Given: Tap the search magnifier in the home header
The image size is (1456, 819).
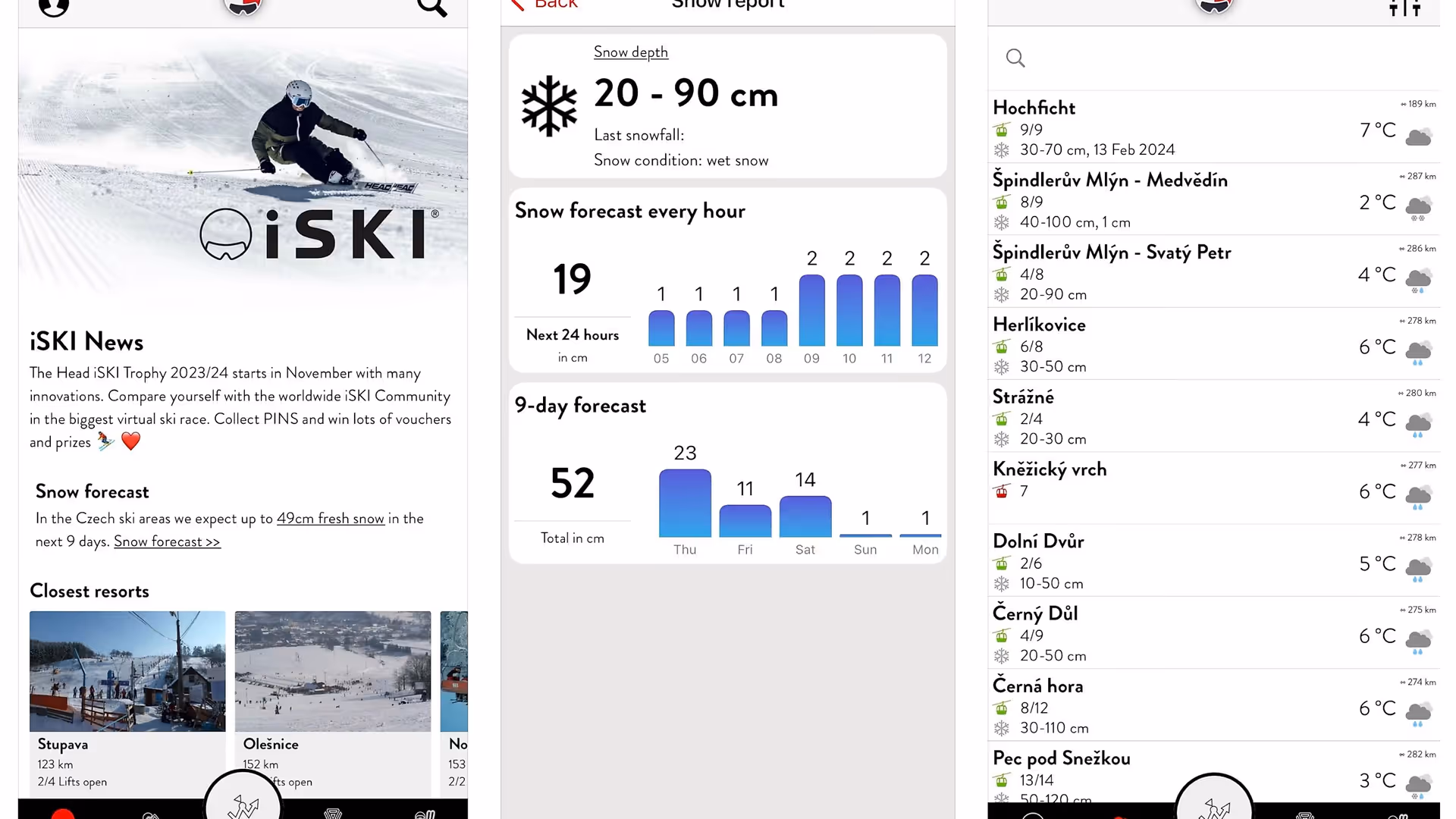Looking at the screenshot, I should pos(431,8).
